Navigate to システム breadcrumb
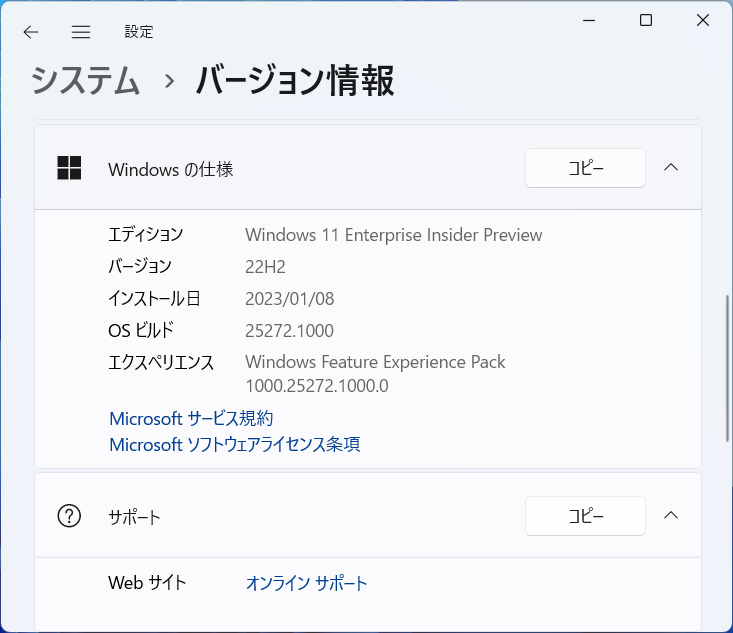The image size is (733, 633). pos(85,80)
